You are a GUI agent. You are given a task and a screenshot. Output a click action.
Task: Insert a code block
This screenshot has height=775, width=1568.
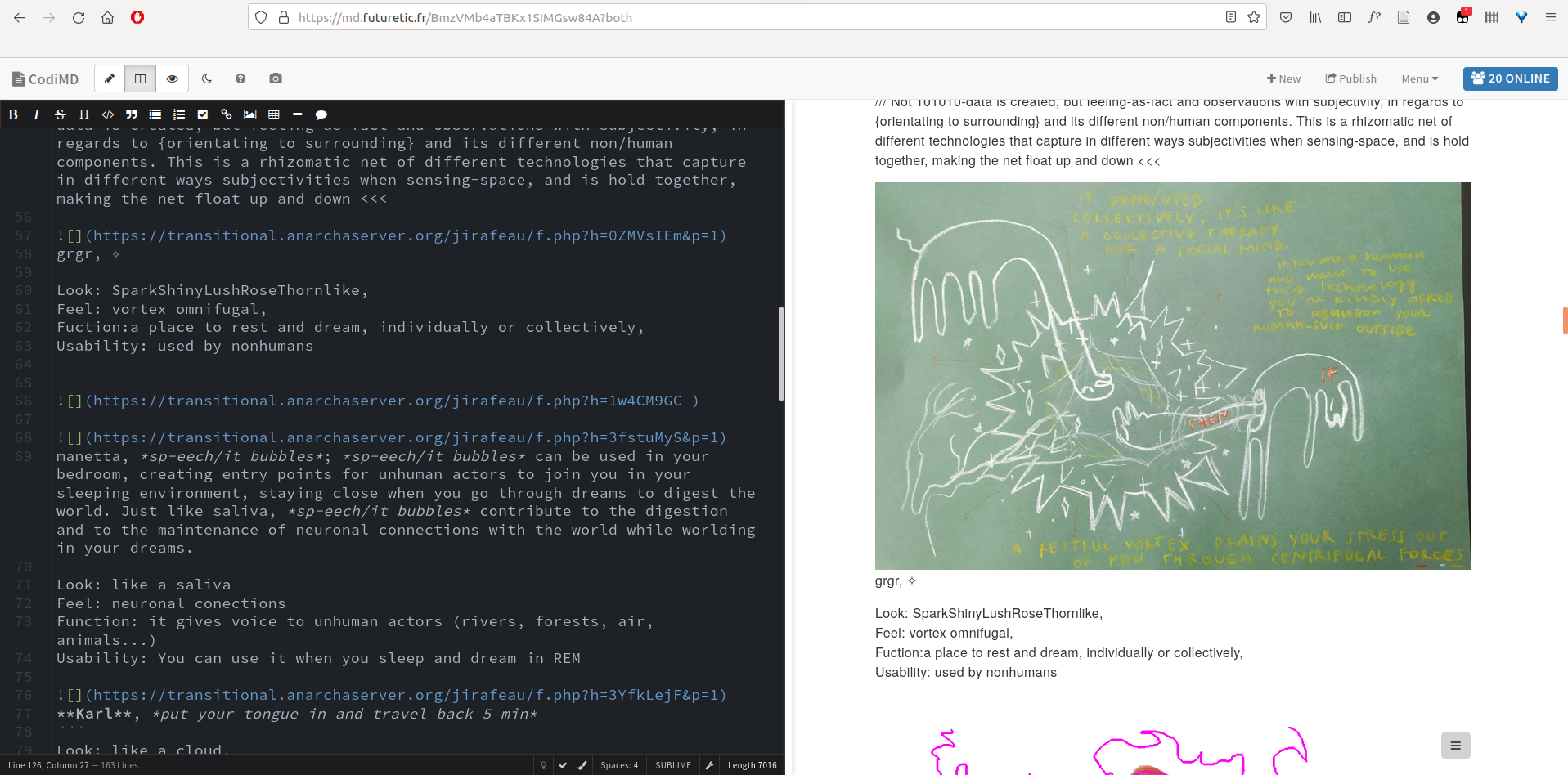pyautogui.click(x=107, y=114)
